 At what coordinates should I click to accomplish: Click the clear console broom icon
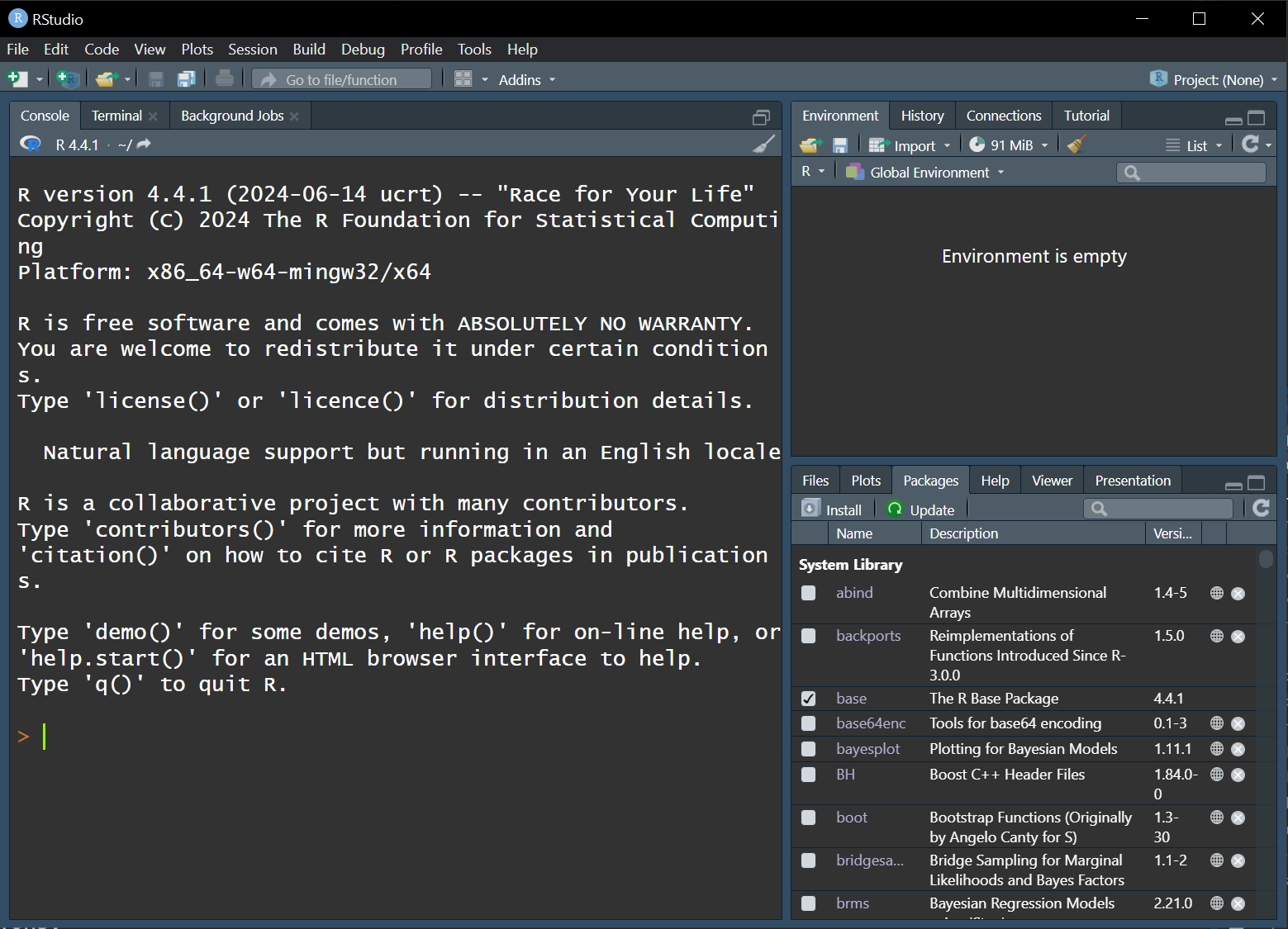[763, 145]
